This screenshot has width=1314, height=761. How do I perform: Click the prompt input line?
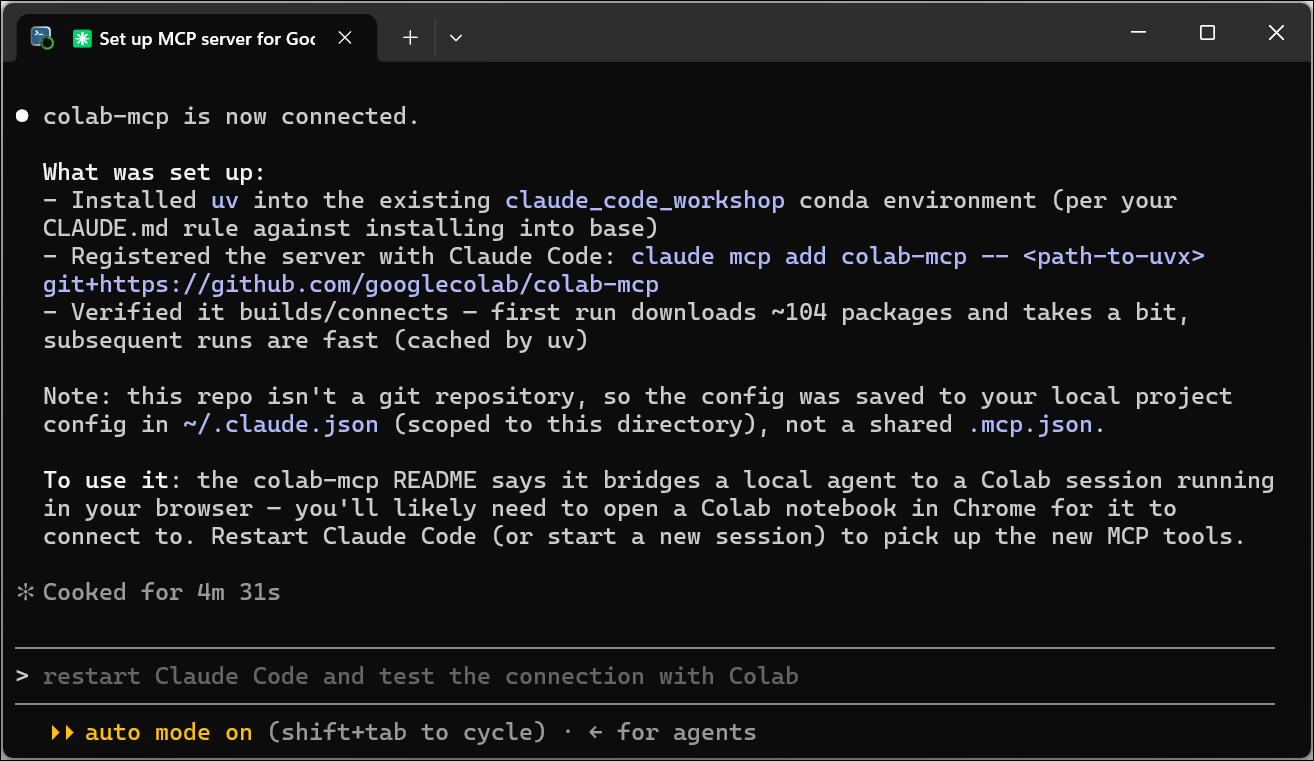[645, 676]
